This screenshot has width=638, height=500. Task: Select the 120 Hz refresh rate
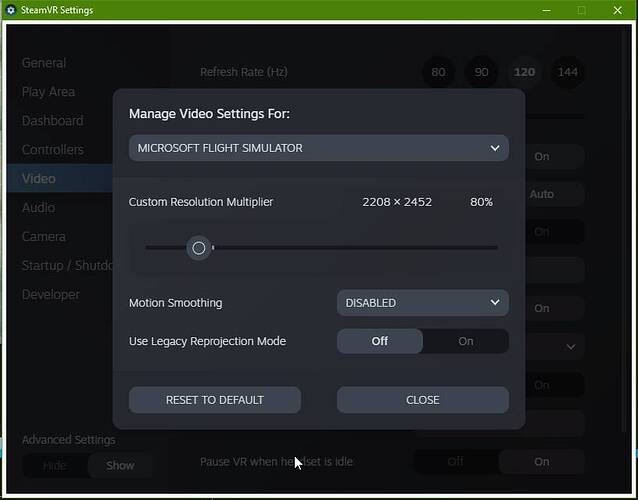(524, 72)
